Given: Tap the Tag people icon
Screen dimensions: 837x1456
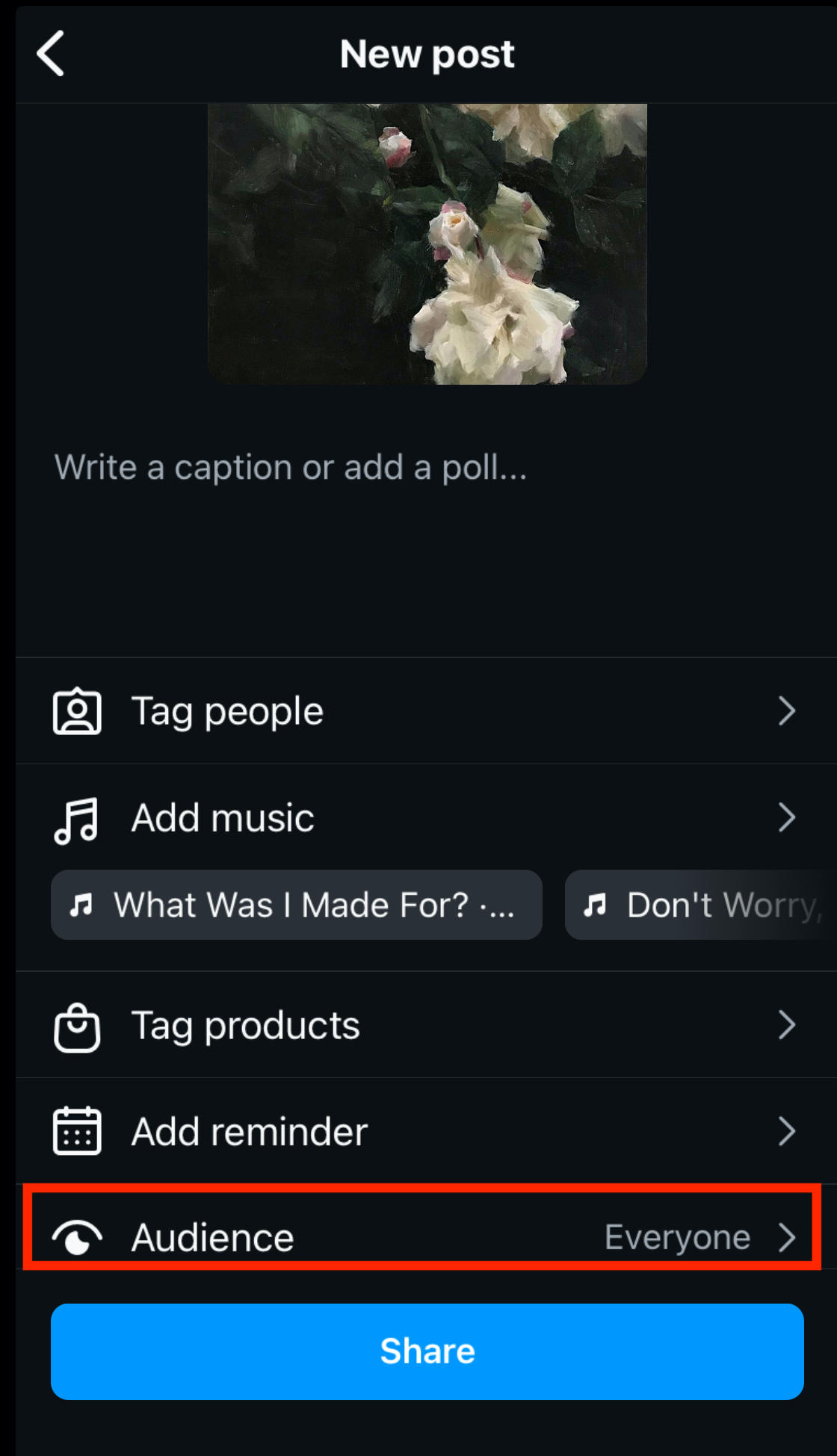Looking at the screenshot, I should pyautogui.click(x=78, y=711).
